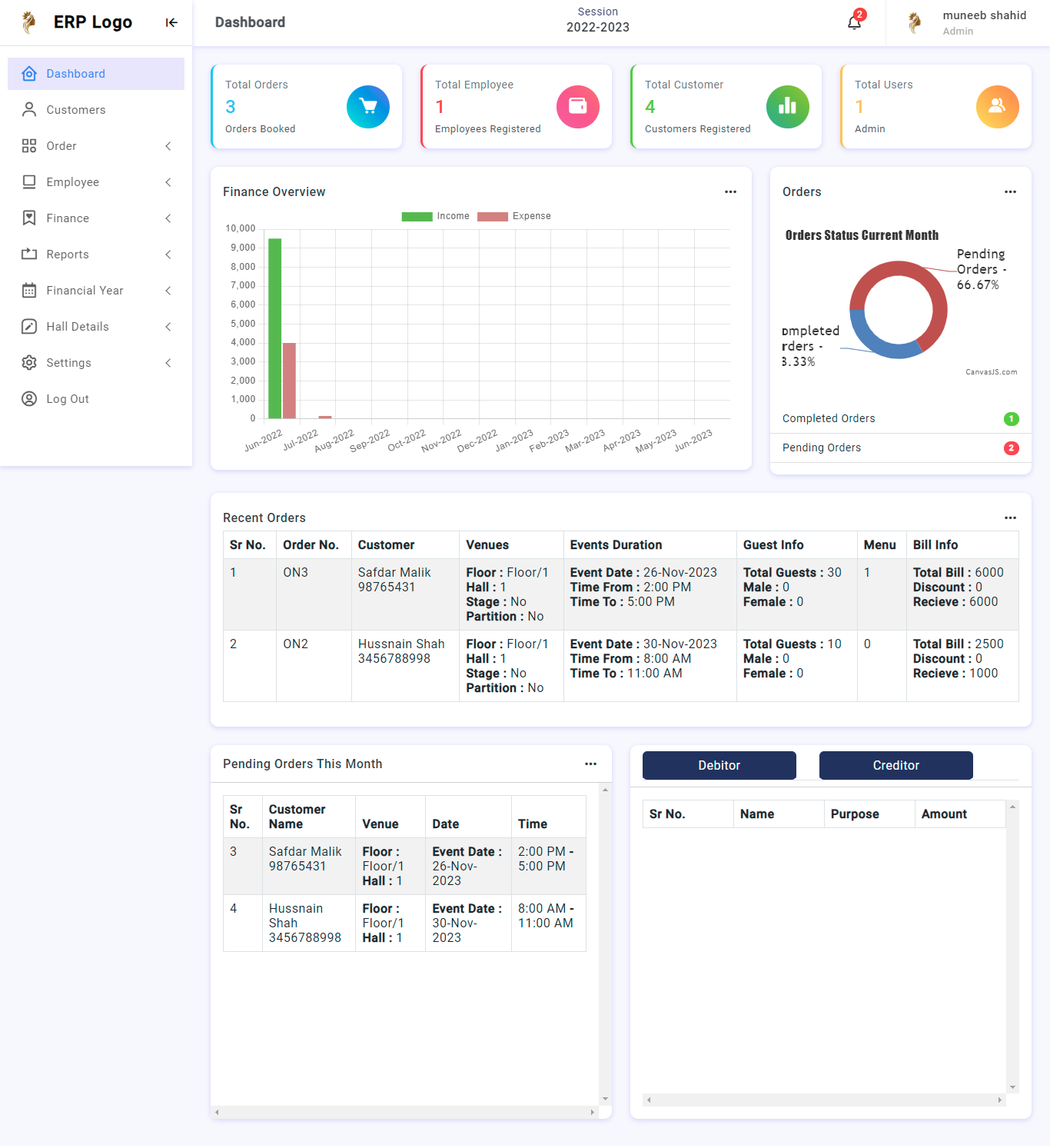Toggle Income series in chart legend
This screenshot has width=1050, height=1148.
(x=436, y=216)
